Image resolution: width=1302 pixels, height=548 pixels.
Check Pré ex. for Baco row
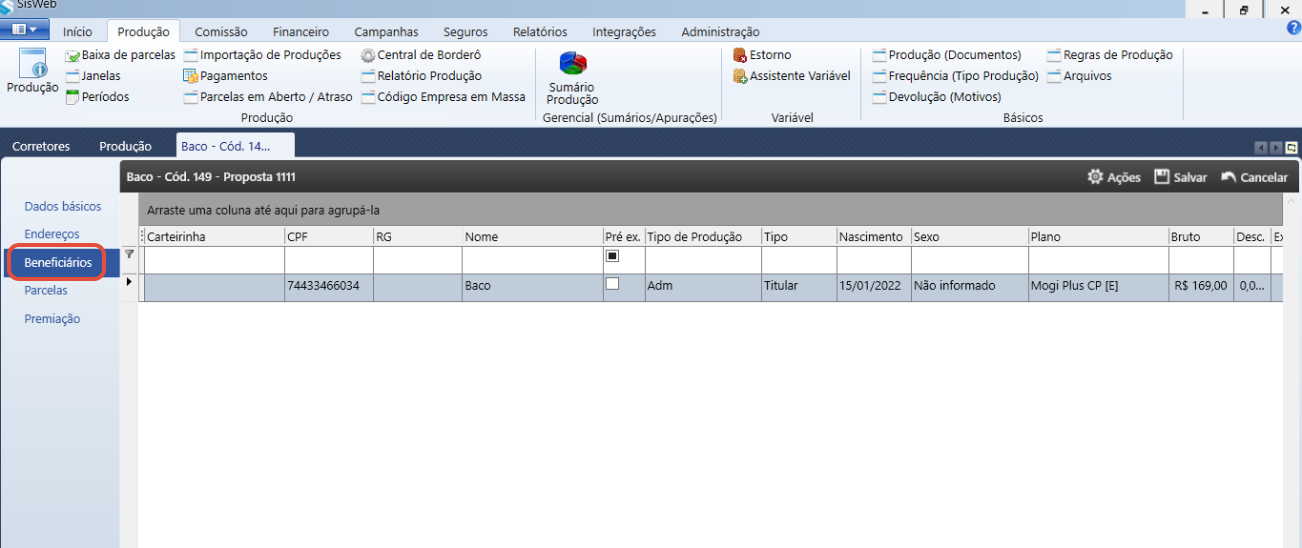(x=612, y=284)
